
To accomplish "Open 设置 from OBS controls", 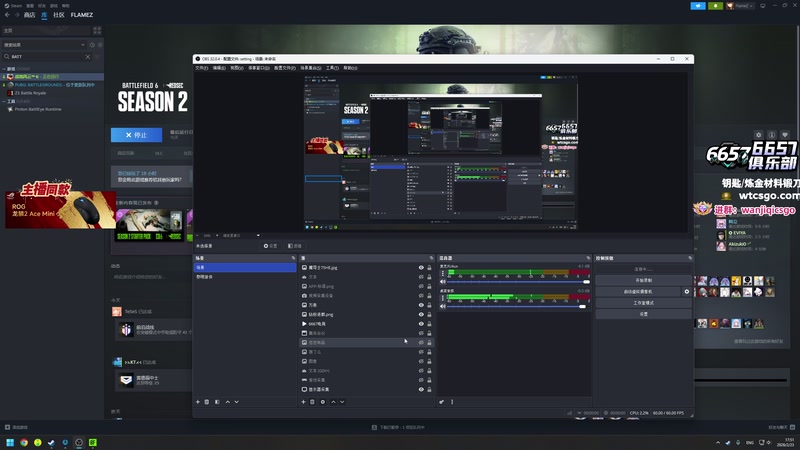I will 643,314.
